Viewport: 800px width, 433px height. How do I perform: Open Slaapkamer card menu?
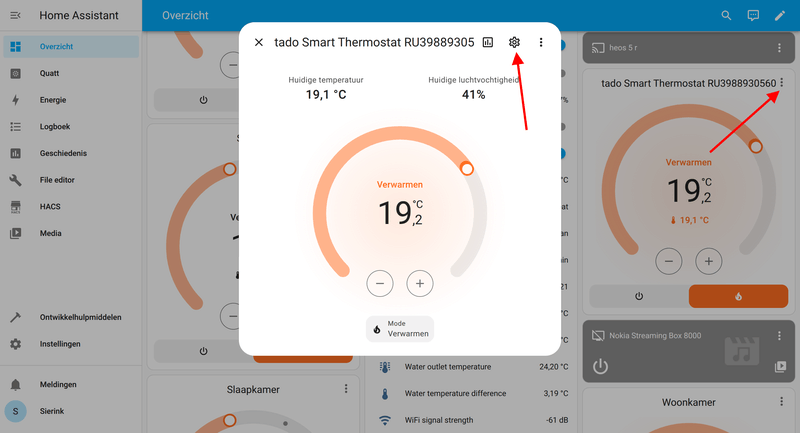click(346, 389)
